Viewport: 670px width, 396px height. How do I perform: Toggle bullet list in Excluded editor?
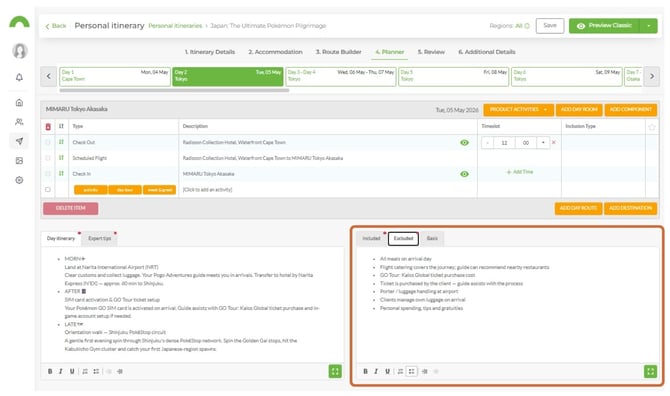(x=411, y=371)
